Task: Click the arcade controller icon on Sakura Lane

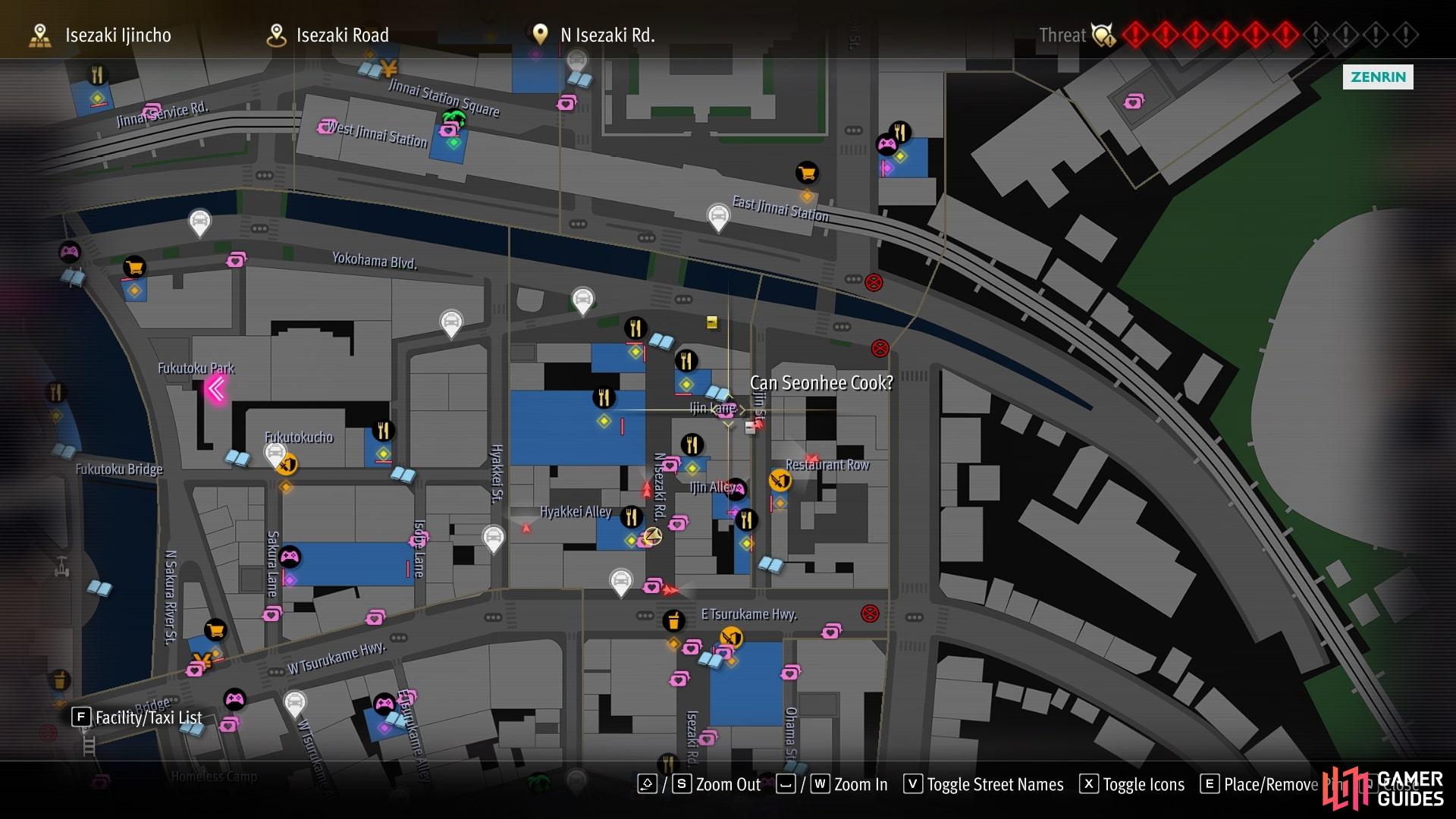Action: [x=290, y=557]
